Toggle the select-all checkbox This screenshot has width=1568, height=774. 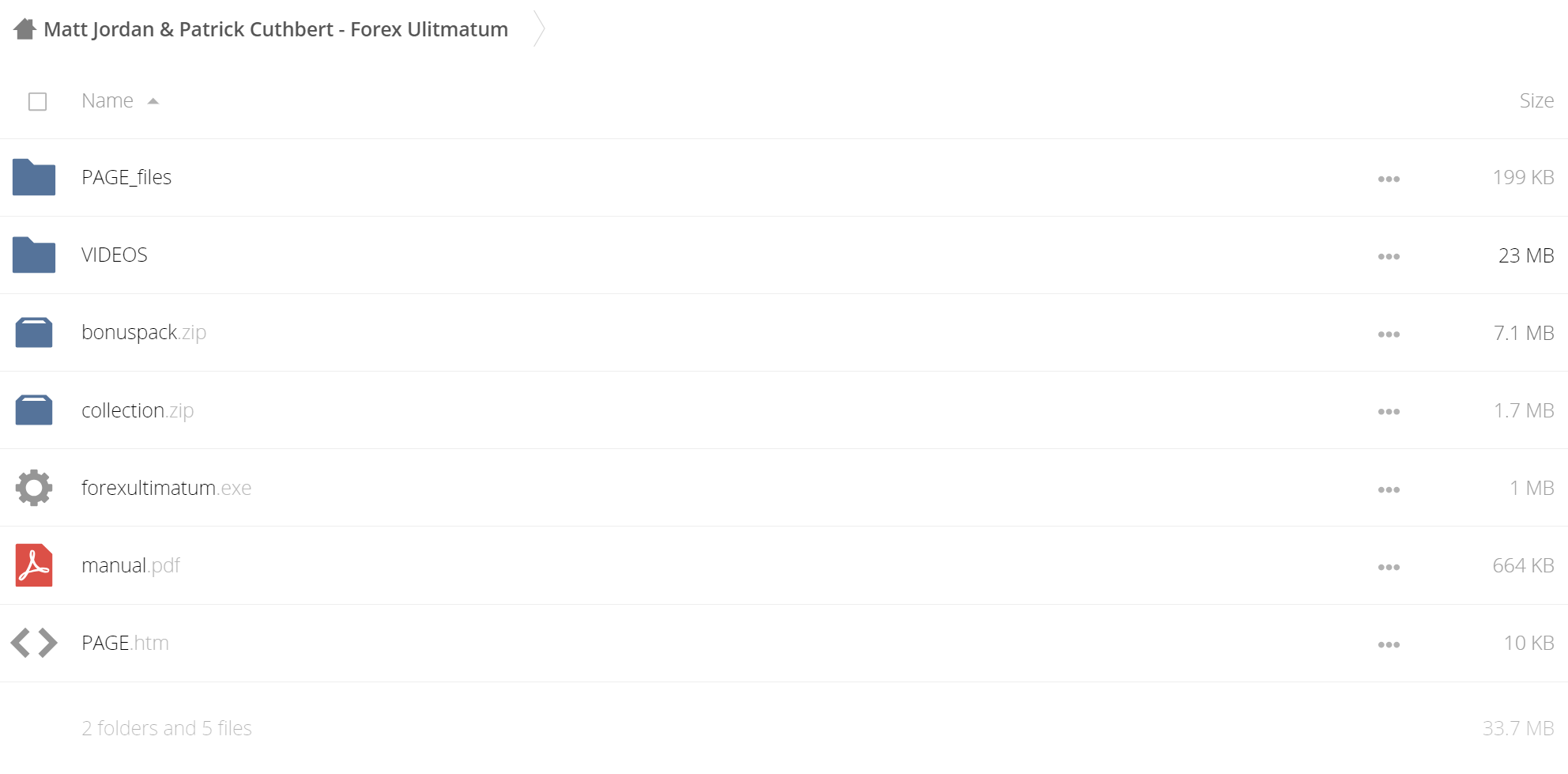coord(37,101)
